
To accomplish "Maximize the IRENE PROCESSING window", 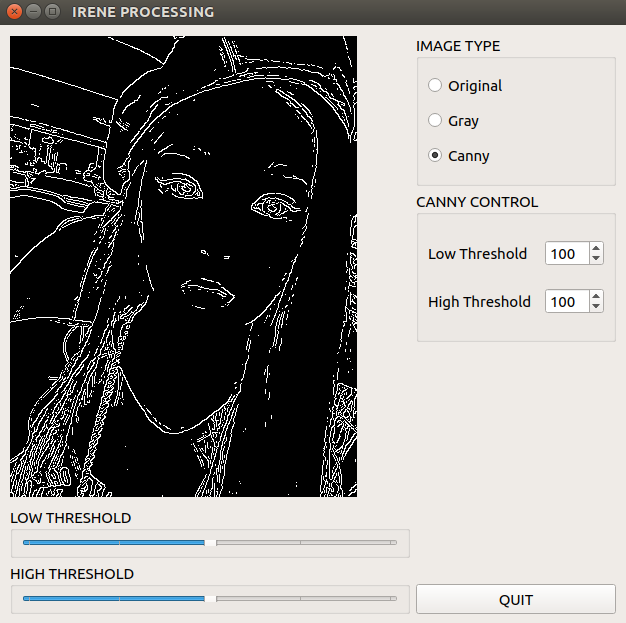I will point(52,12).
